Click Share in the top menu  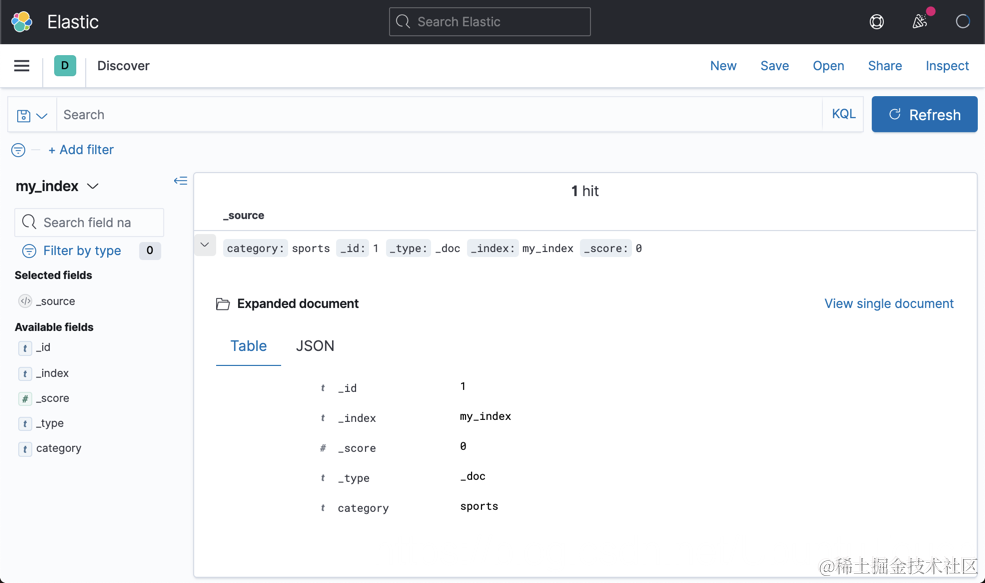(x=884, y=66)
